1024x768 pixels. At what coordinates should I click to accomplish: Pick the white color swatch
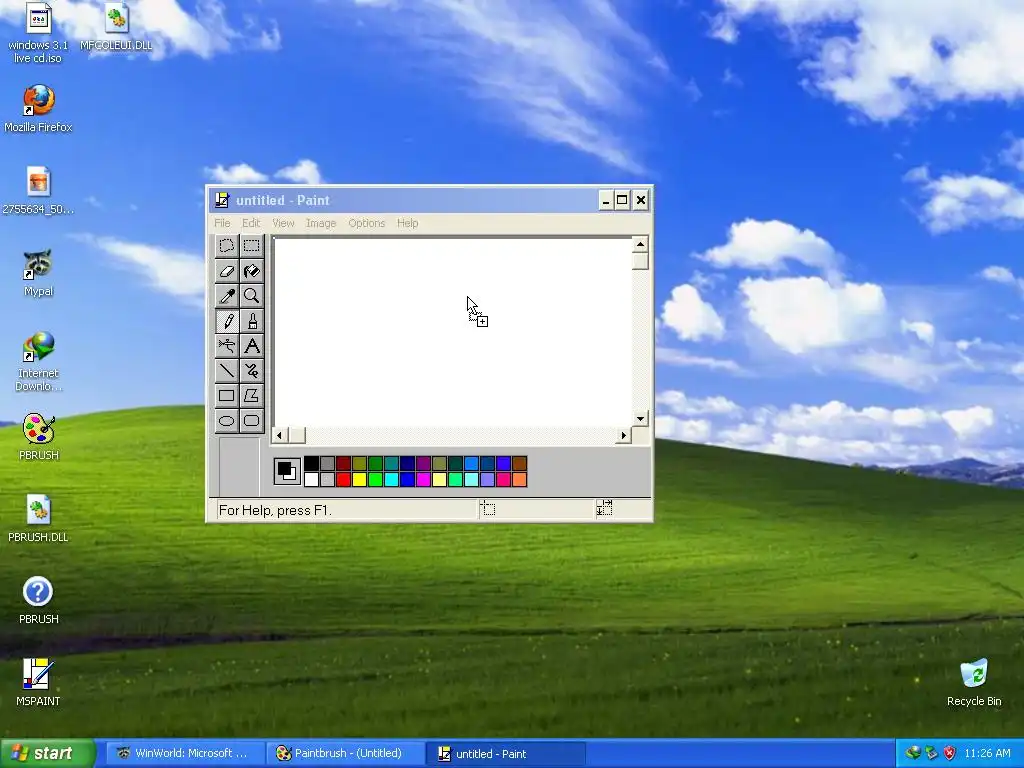click(312, 479)
